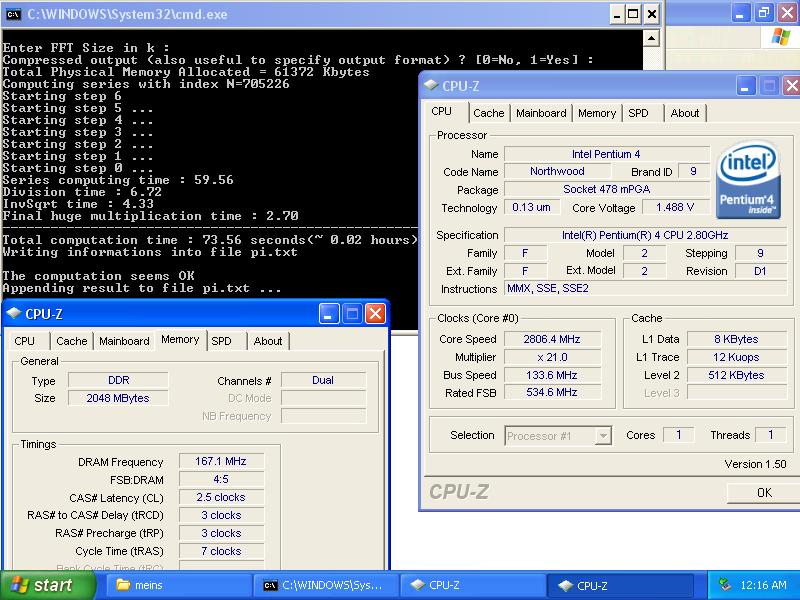Click Total computation time line in cmd

point(209,240)
